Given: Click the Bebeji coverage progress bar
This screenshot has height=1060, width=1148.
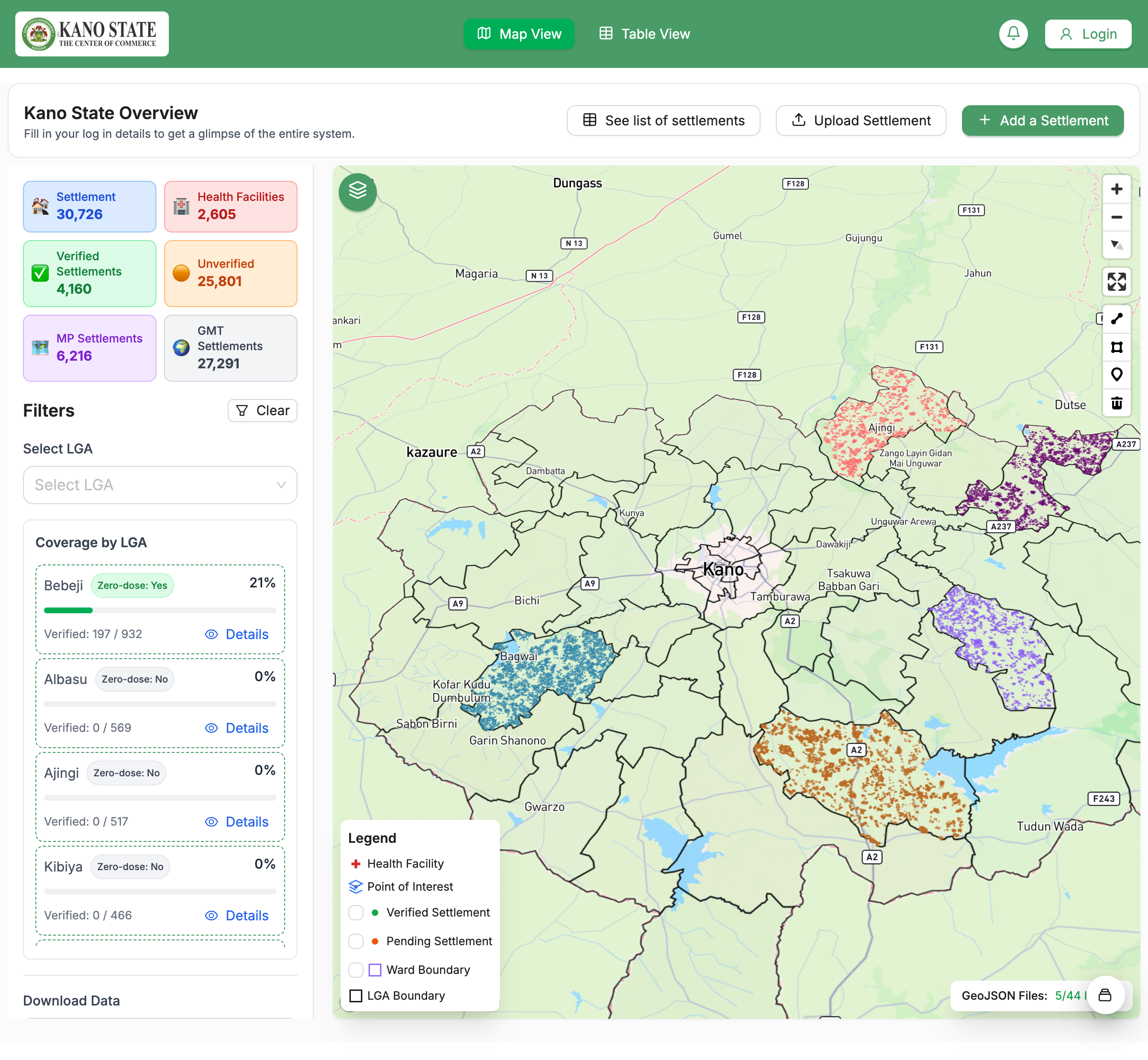Looking at the screenshot, I should (160, 610).
